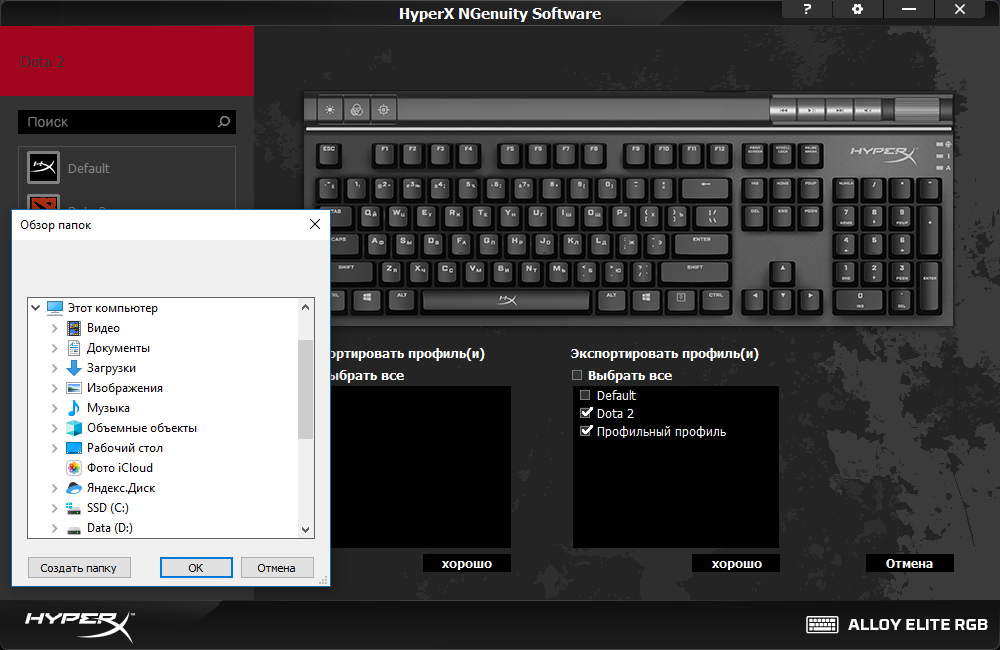Uncheck the Dota 2 export checkbox

[586, 413]
